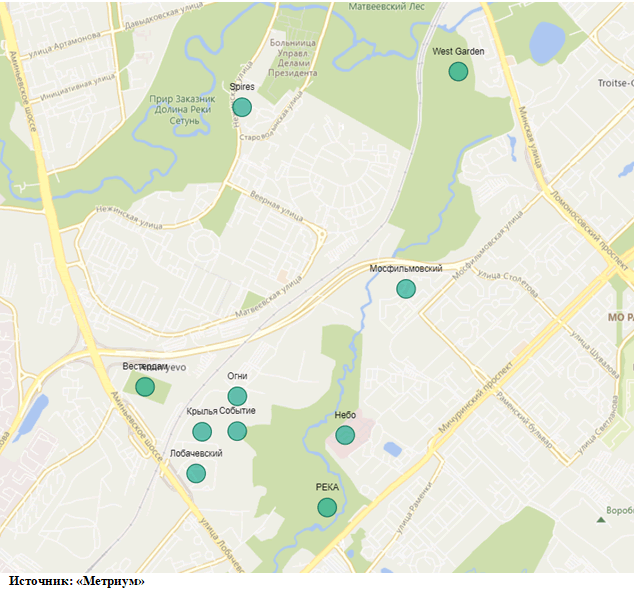
Task: Click the Мосфильмовская улица street label
Action: (x=488, y=245)
